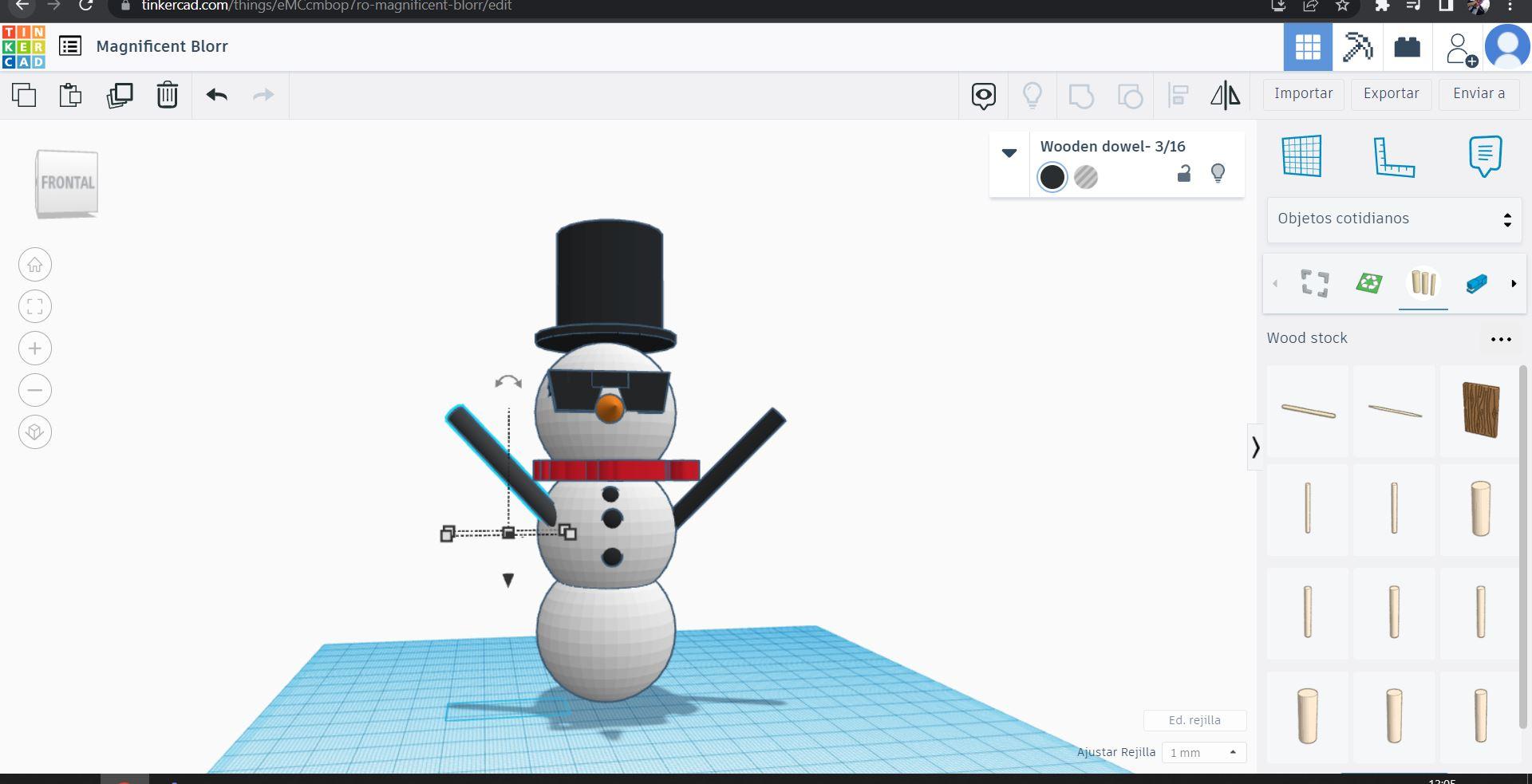
Task: Click the Paste tool icon
Action: [70, 95]
